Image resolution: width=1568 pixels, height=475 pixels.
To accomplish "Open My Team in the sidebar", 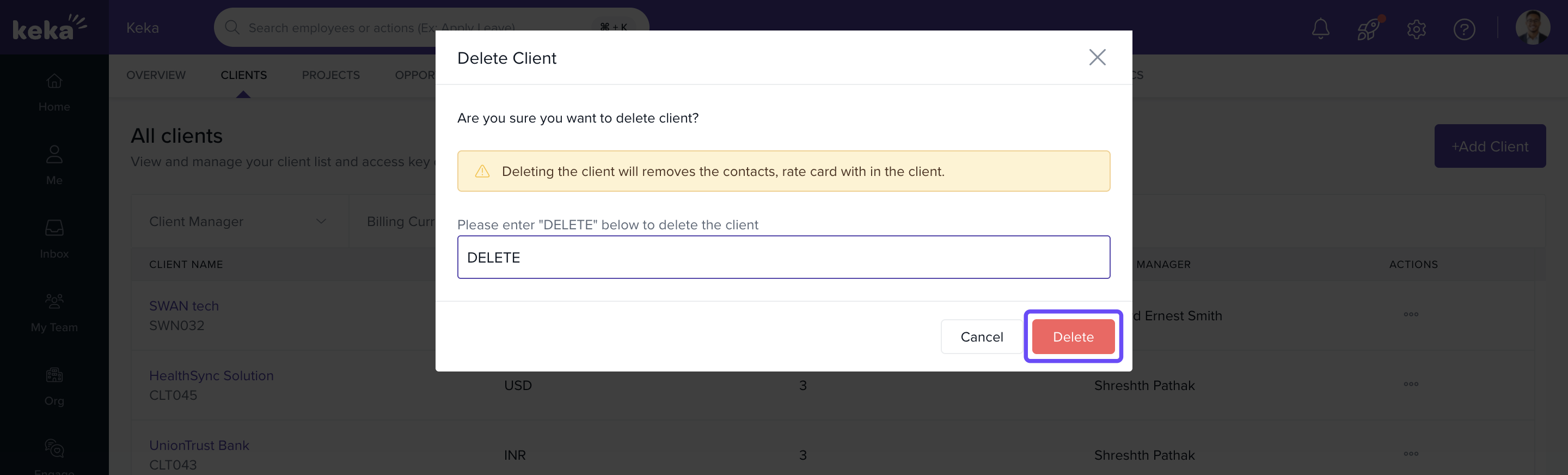I will [x=54, y=313].
